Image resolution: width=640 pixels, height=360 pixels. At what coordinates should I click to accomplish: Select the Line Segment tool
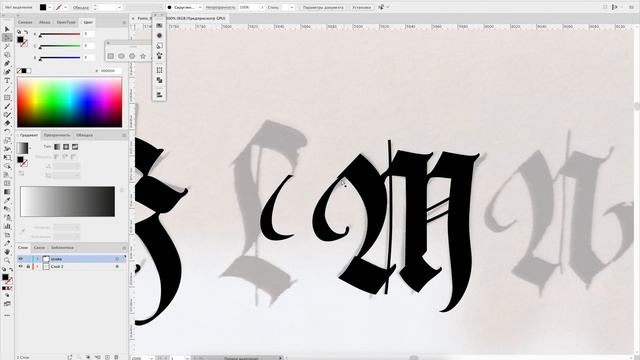(7, 89)
